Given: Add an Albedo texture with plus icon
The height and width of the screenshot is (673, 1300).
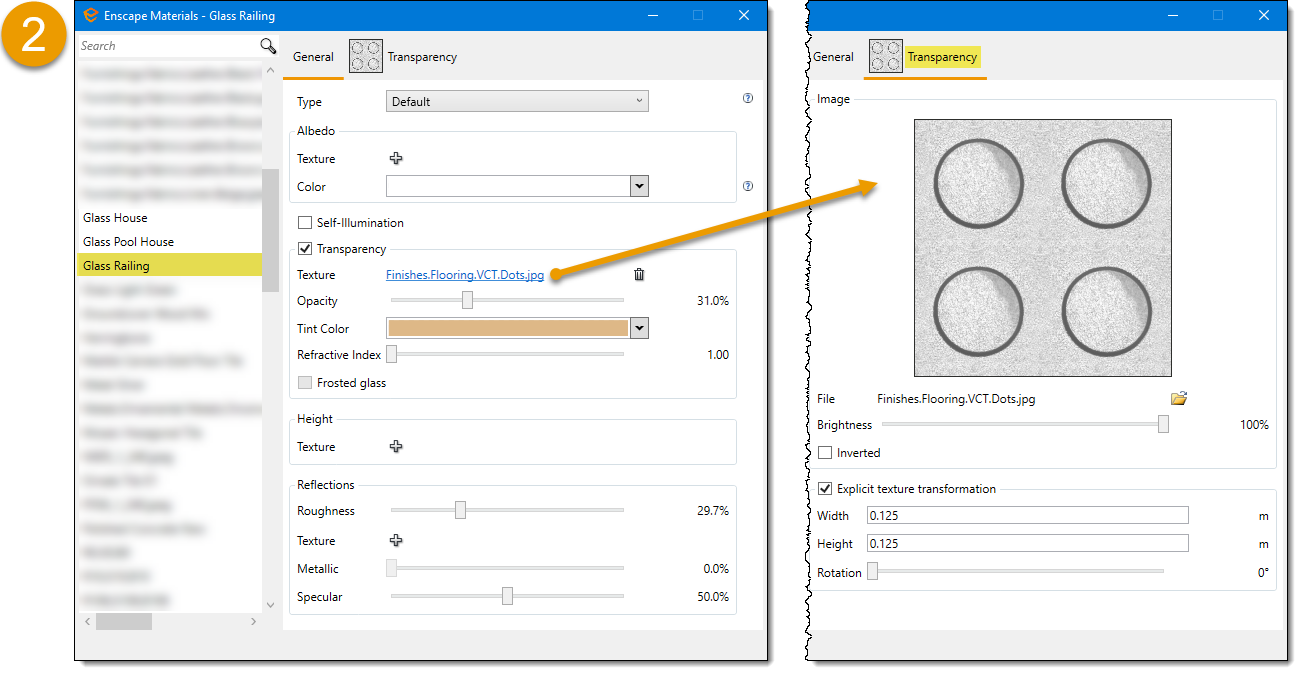Looking at the screenshot, I should [x=396, y=159].
